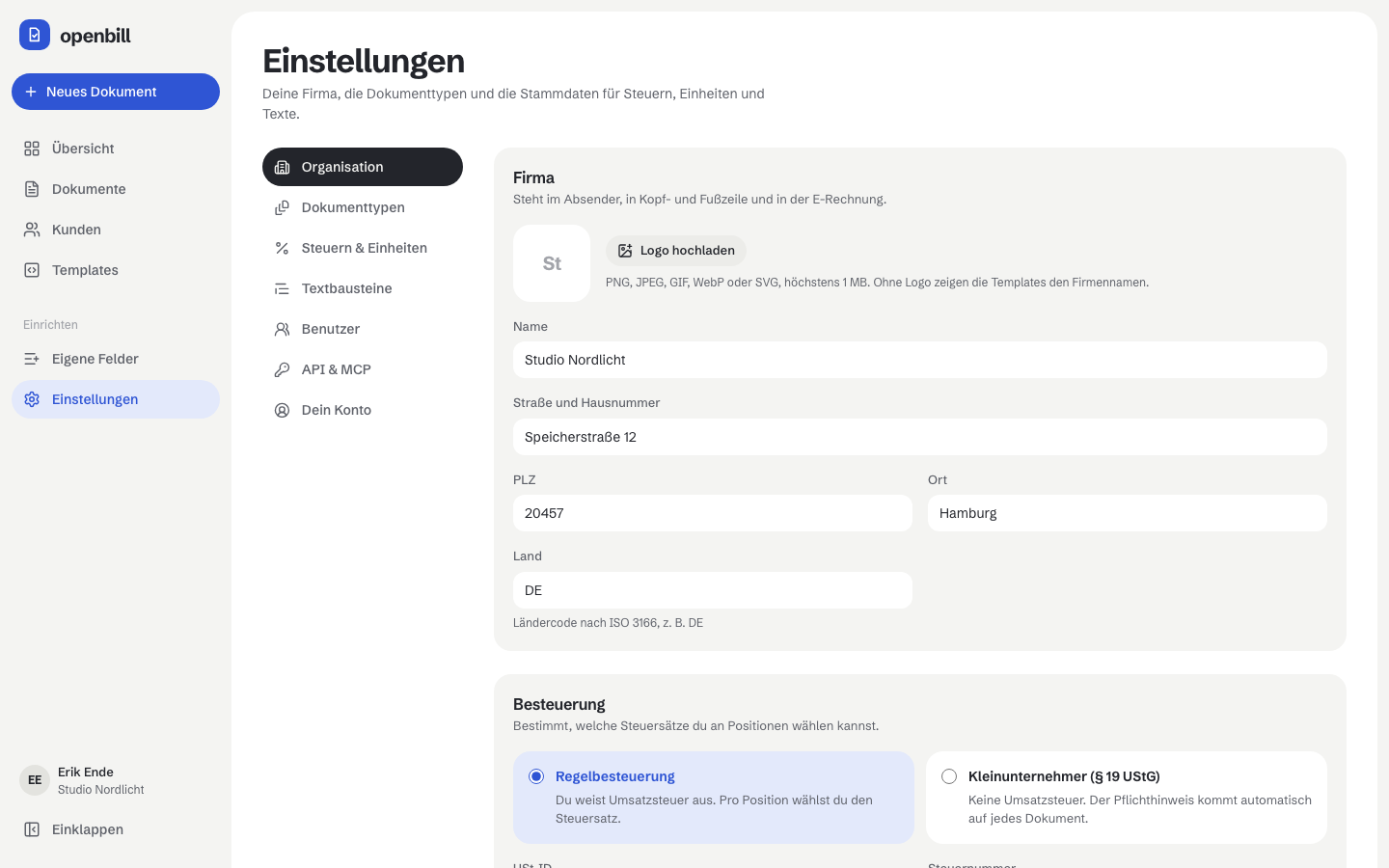Go to the Benutzer settings tab
The width and height of the screenshot is (1389, 868).
coord(363,329)
